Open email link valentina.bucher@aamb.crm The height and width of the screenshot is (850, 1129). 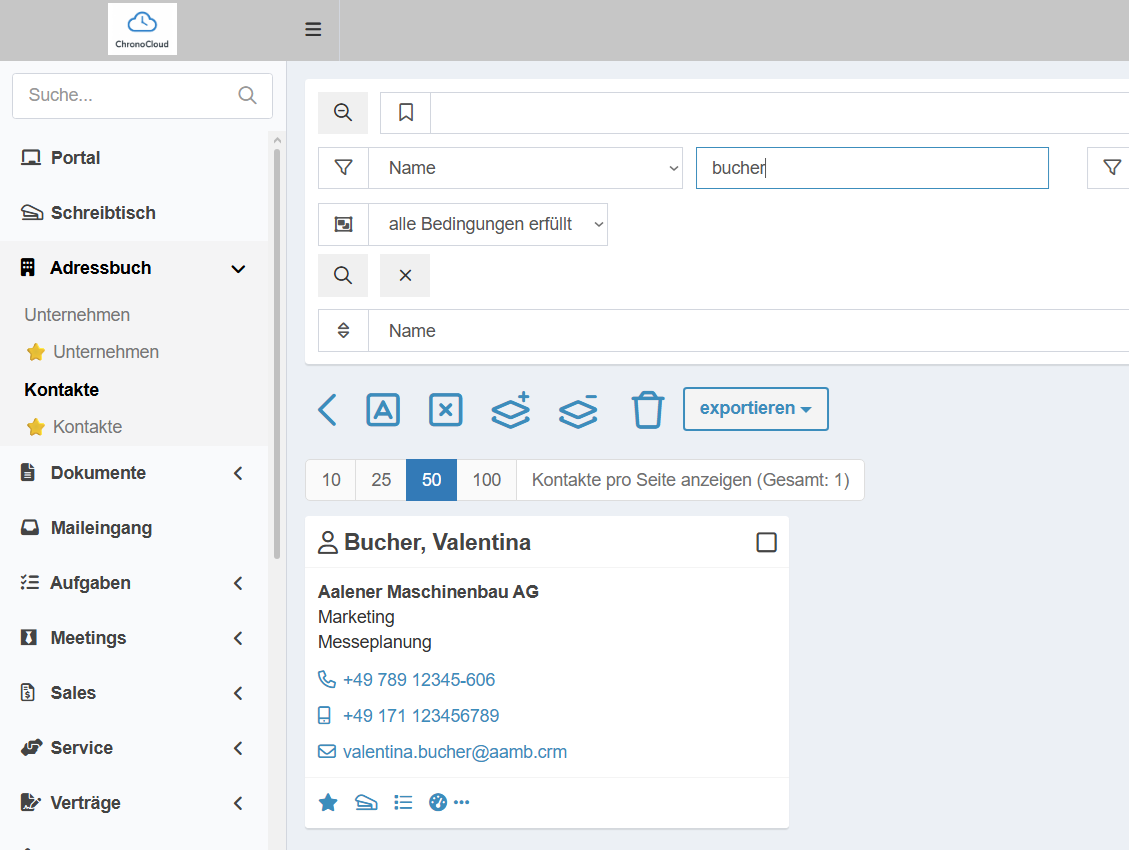pyautogui.click(x=454, y=752)
